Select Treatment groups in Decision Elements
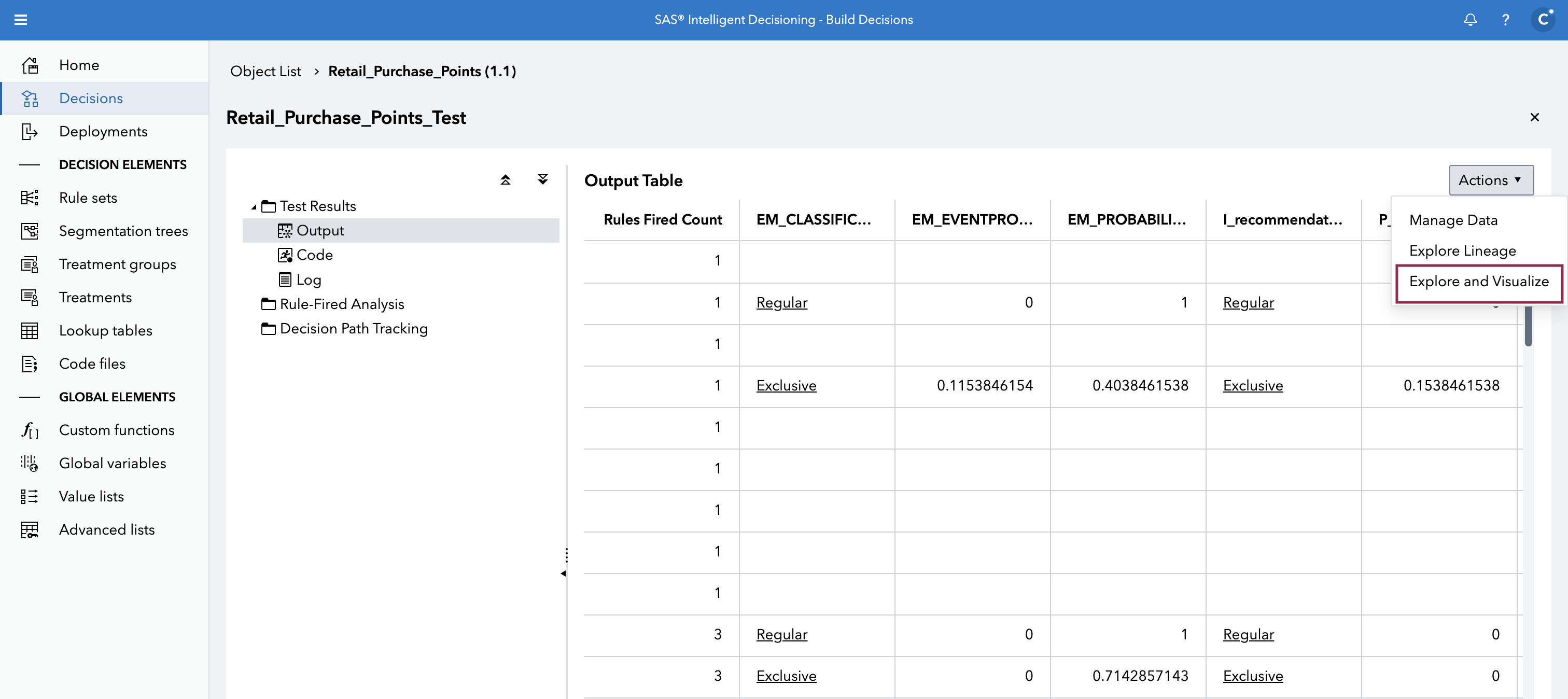 (117, 264)
